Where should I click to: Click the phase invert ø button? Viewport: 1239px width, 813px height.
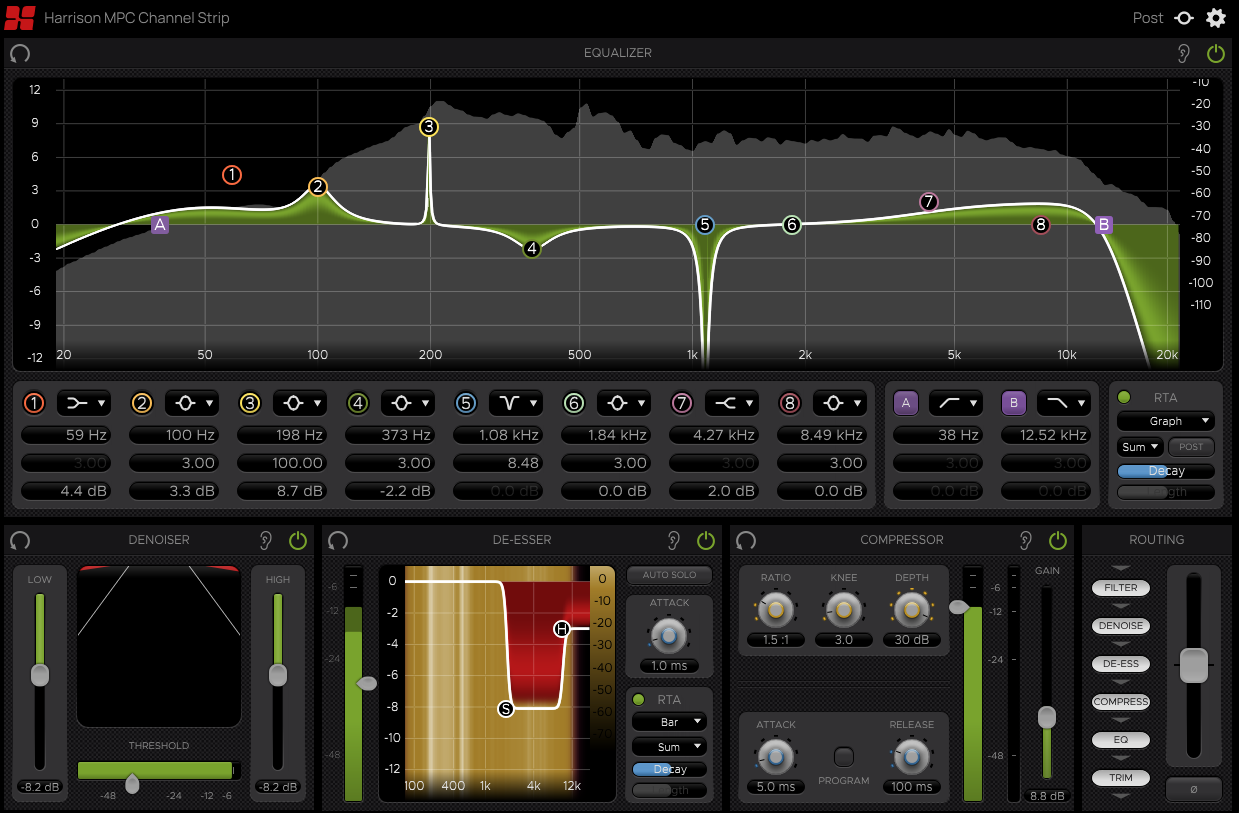point(1194,789)
